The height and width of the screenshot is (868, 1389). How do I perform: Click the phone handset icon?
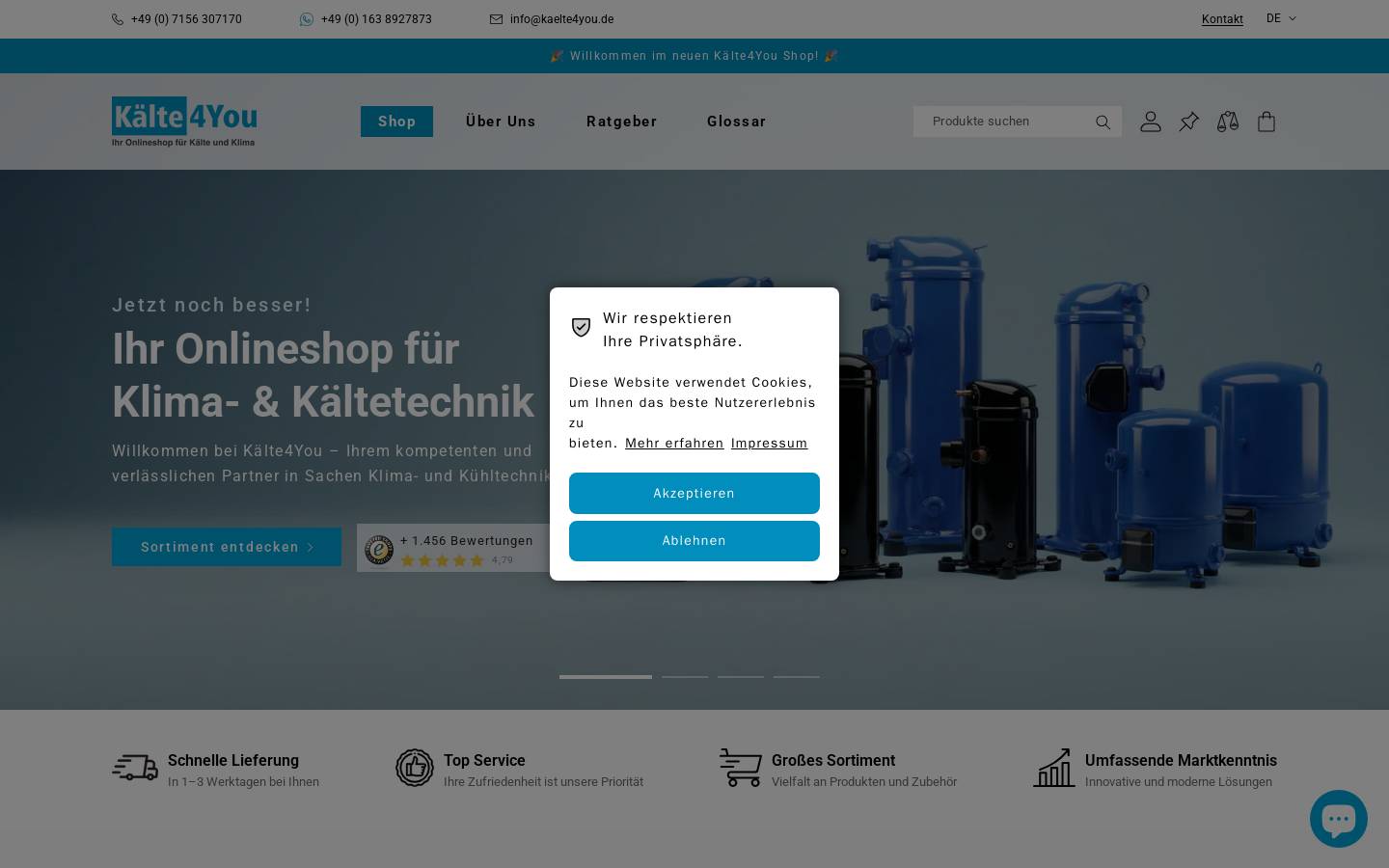tap(118, 19)
